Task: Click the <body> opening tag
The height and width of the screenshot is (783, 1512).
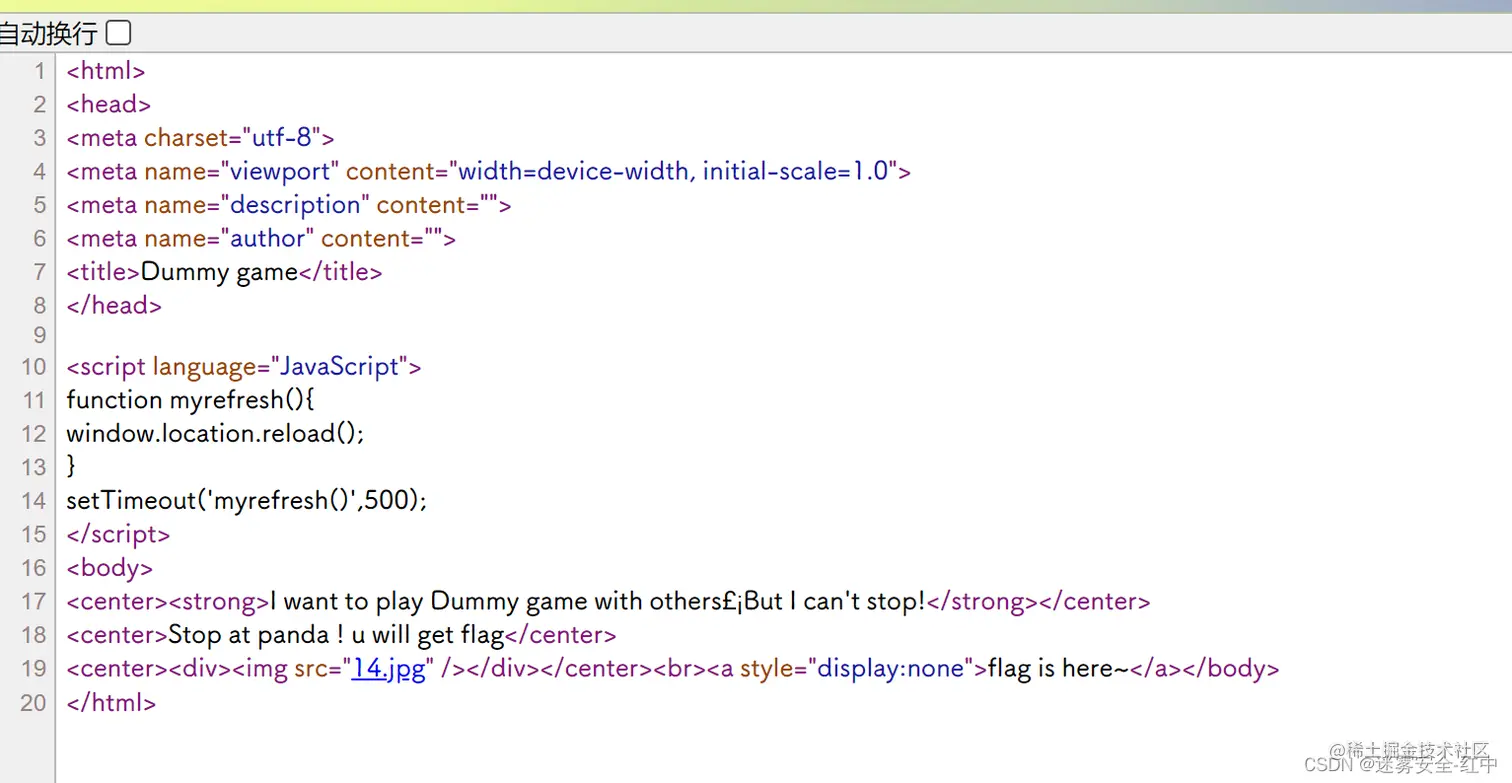Action: coord(109,568)
